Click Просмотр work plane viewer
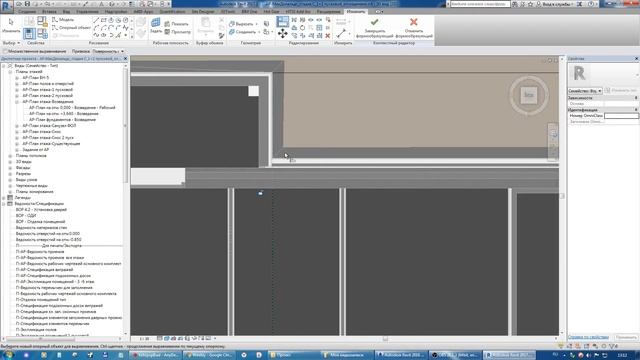 [178, 32]
